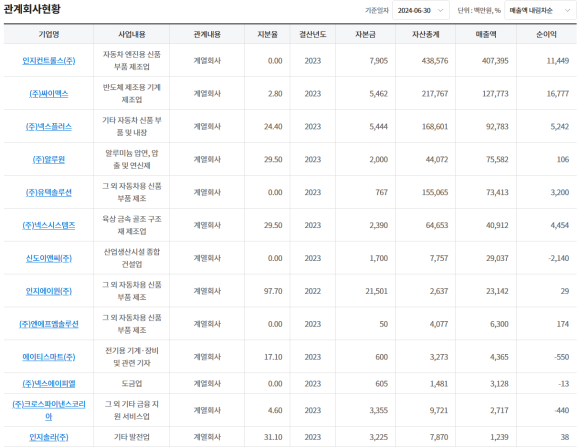Viewport: 580px width, 447px height.
Task: Open the 인지에이원(주) company link
Action: pos(49,291)
